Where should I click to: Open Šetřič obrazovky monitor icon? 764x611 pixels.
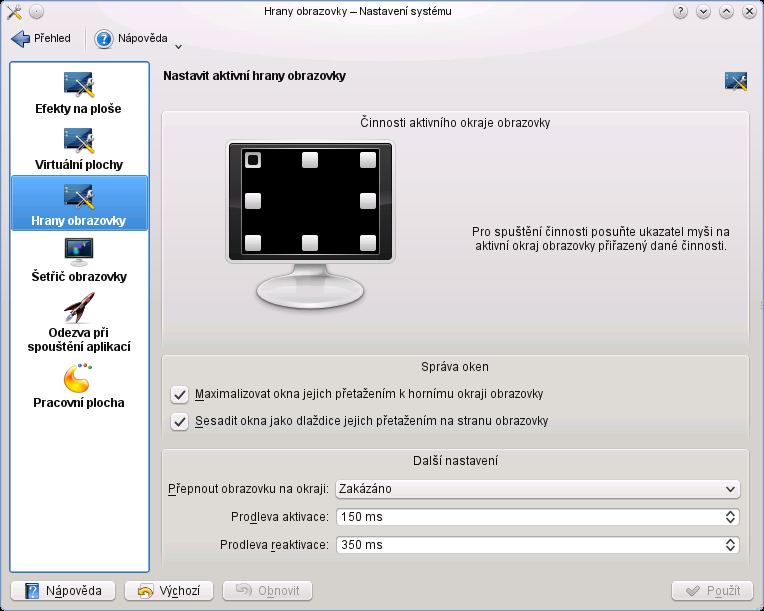[78, 252]
